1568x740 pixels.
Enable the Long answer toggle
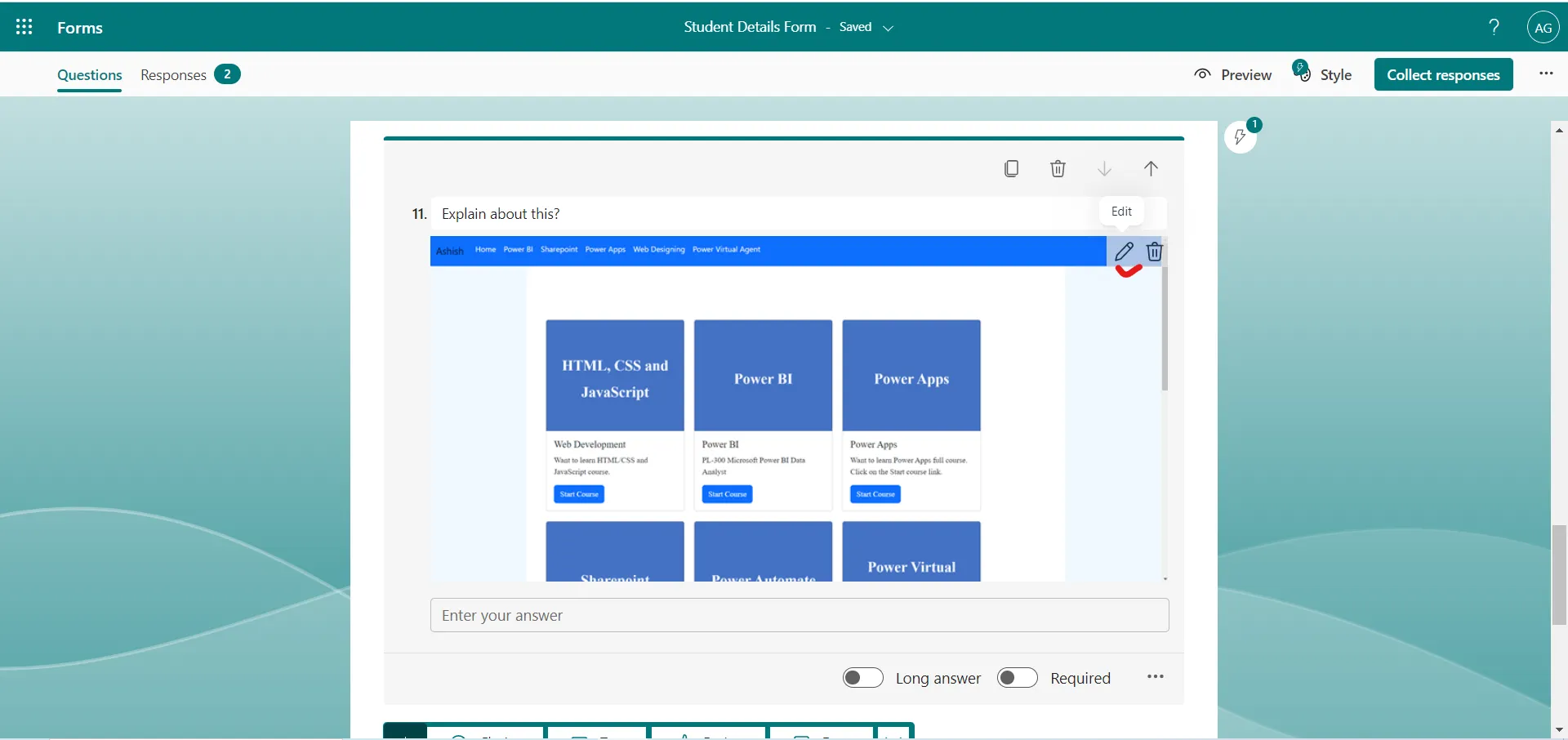(x=863, y=677)
